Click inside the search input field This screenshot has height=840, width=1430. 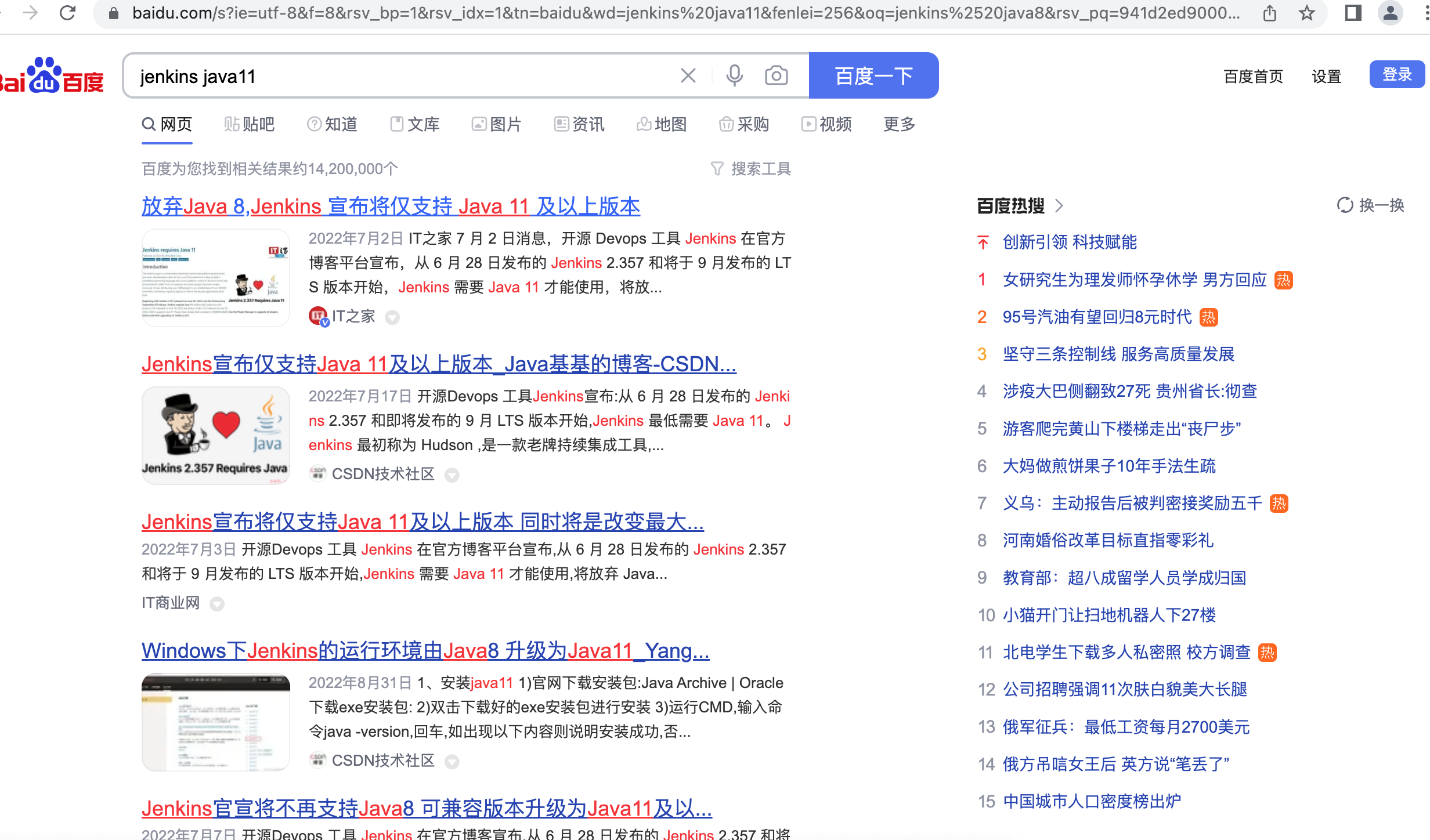[x=400, y=76]
